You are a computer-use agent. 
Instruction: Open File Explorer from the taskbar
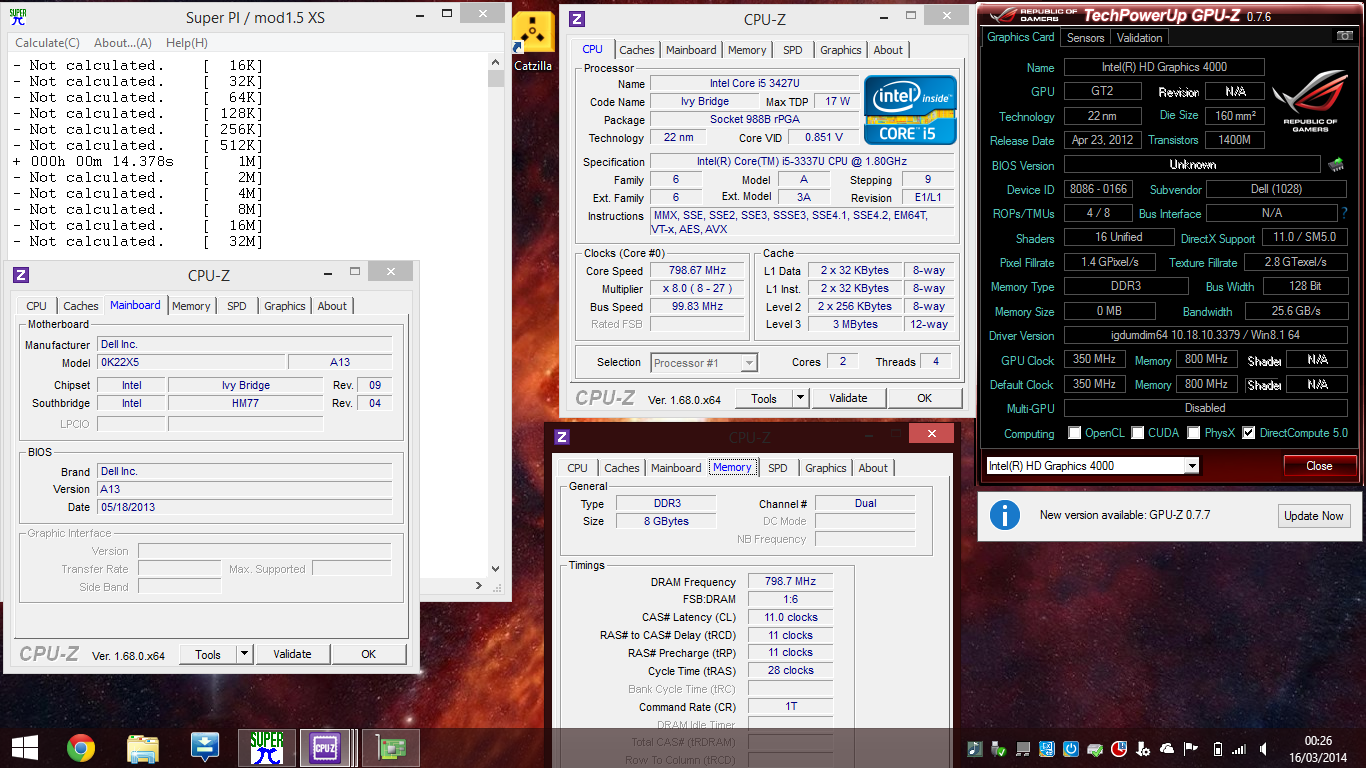(x=143, y=747)
